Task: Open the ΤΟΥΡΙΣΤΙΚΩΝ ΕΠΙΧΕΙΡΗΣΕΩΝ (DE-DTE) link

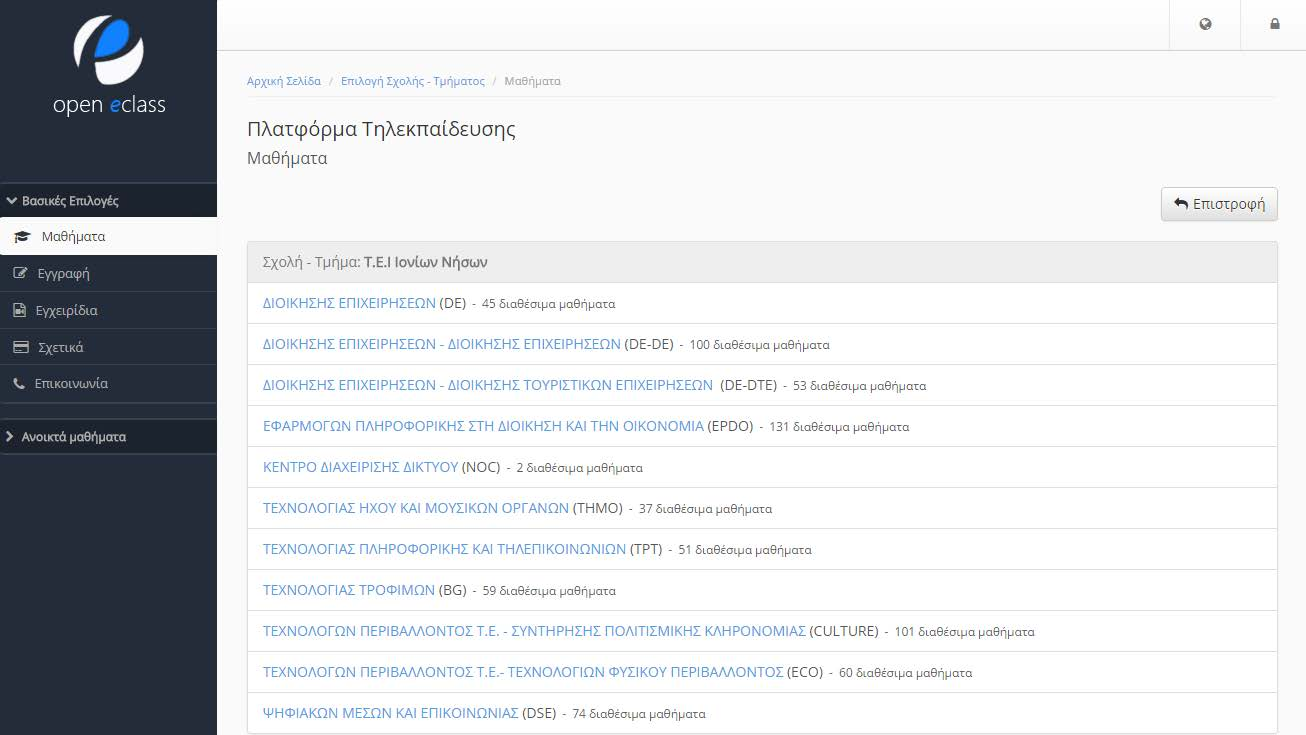Action: pyautogui.click(x=488, y=385)
